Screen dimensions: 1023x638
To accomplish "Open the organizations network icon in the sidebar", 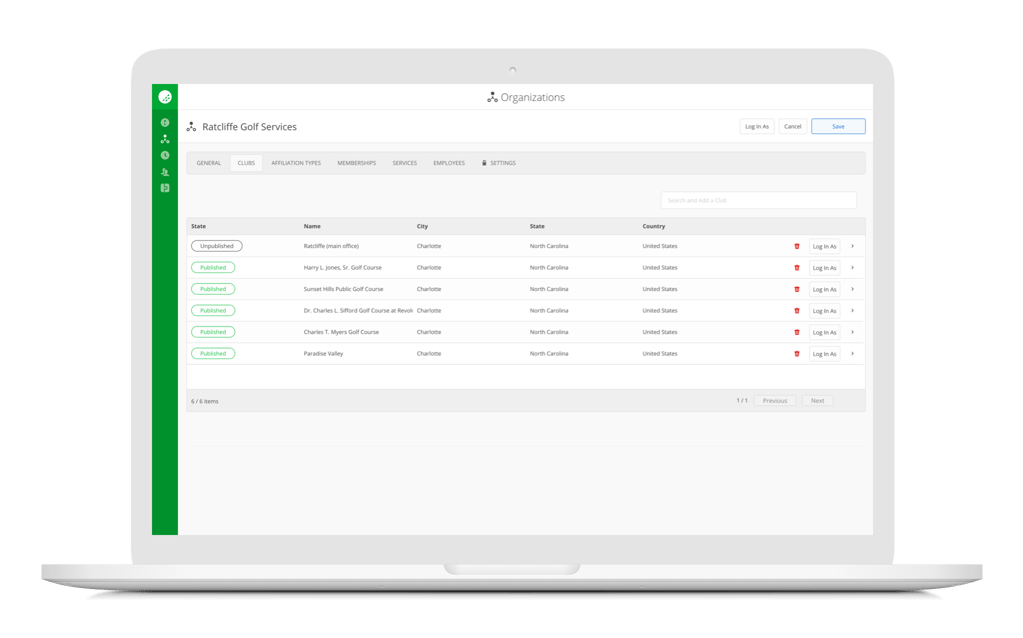I will 165,139.
